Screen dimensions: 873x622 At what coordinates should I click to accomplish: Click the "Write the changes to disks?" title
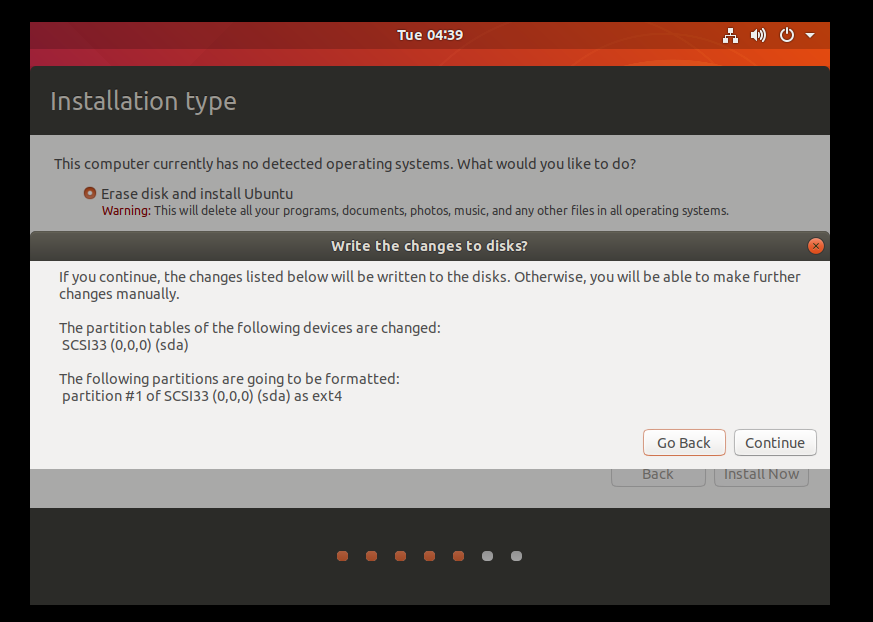click(429, 246)
